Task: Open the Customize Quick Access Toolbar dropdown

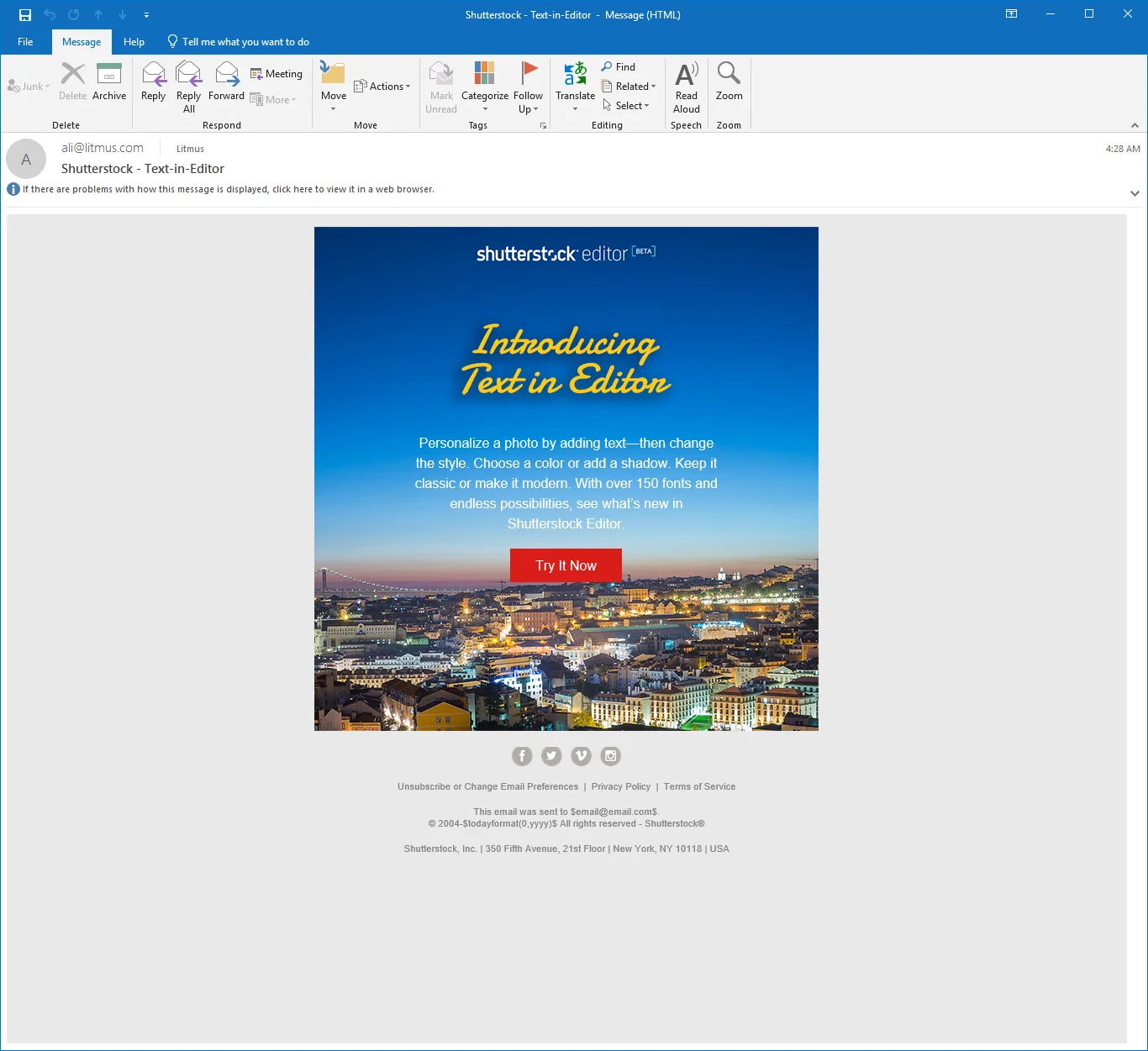Action: pyautogui.click(x=146, y=14)
